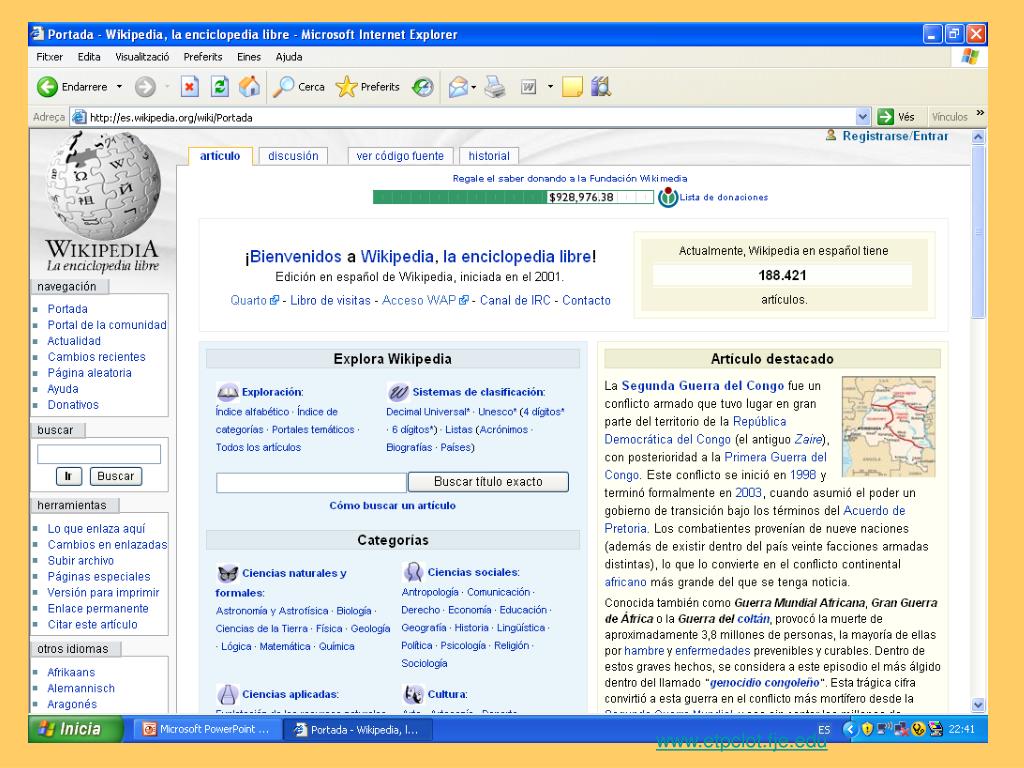
Task: Open the Lista de donaciones link
Action: pyautogui.click(x=724, y=197)
